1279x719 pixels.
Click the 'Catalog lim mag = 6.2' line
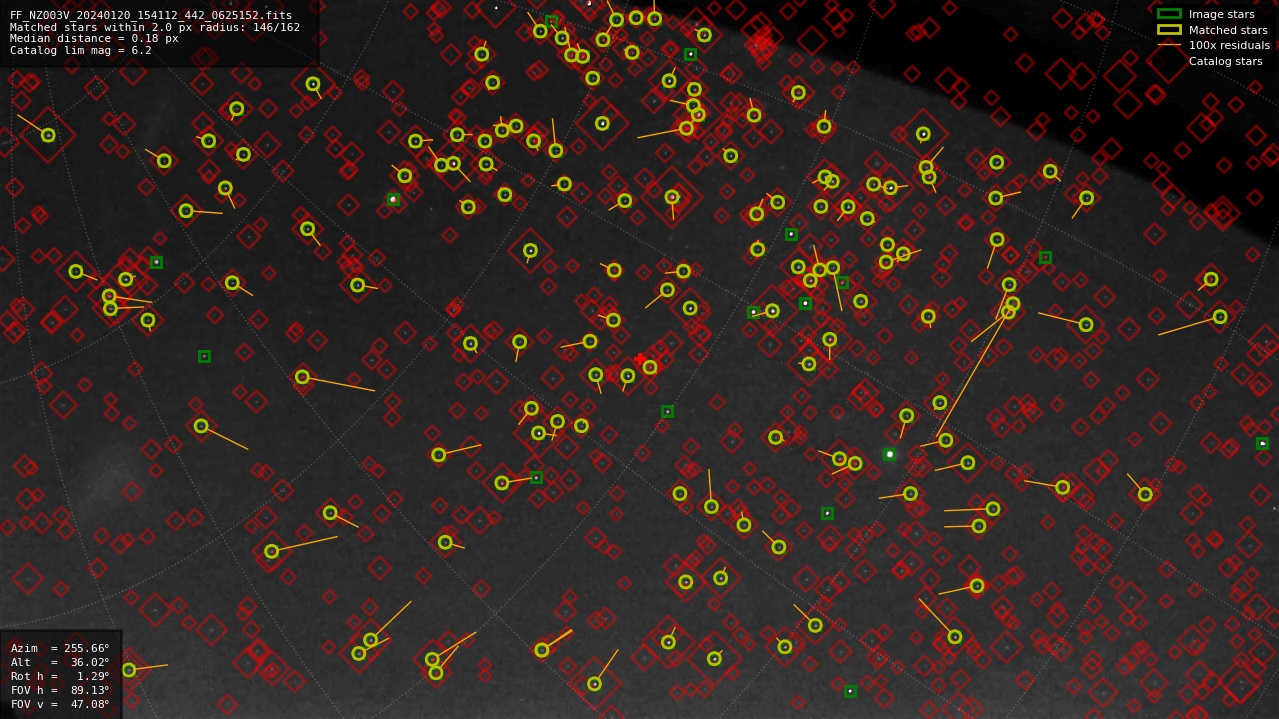[x=81, y=50]
